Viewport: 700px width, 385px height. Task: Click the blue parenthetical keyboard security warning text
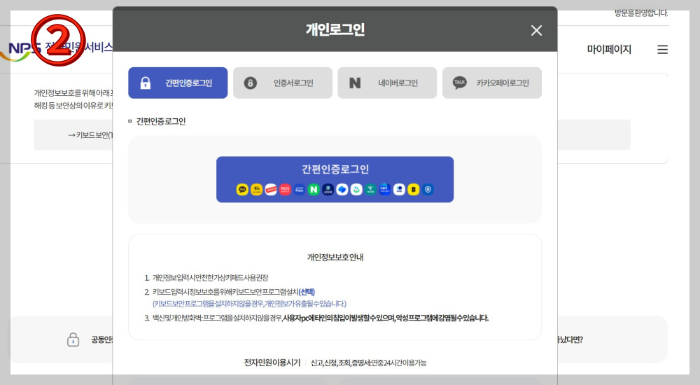point(250,304)
